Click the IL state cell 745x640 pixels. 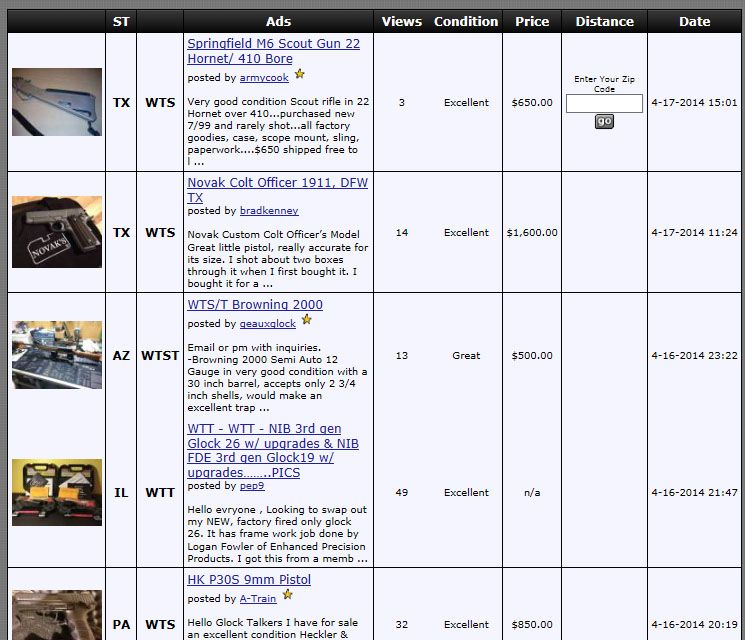(x=121, y=493)
